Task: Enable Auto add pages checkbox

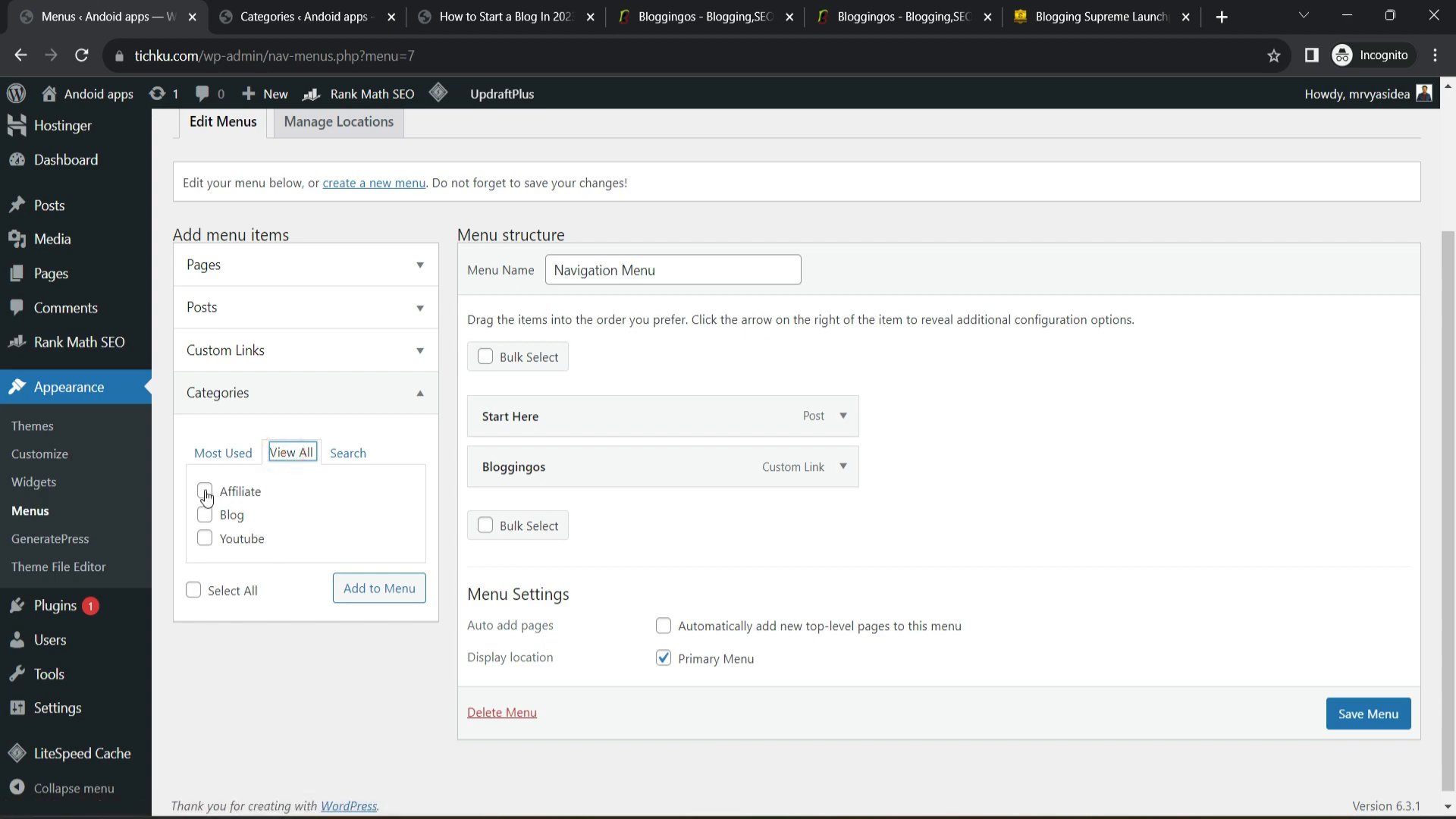Action: coord(663,625)
